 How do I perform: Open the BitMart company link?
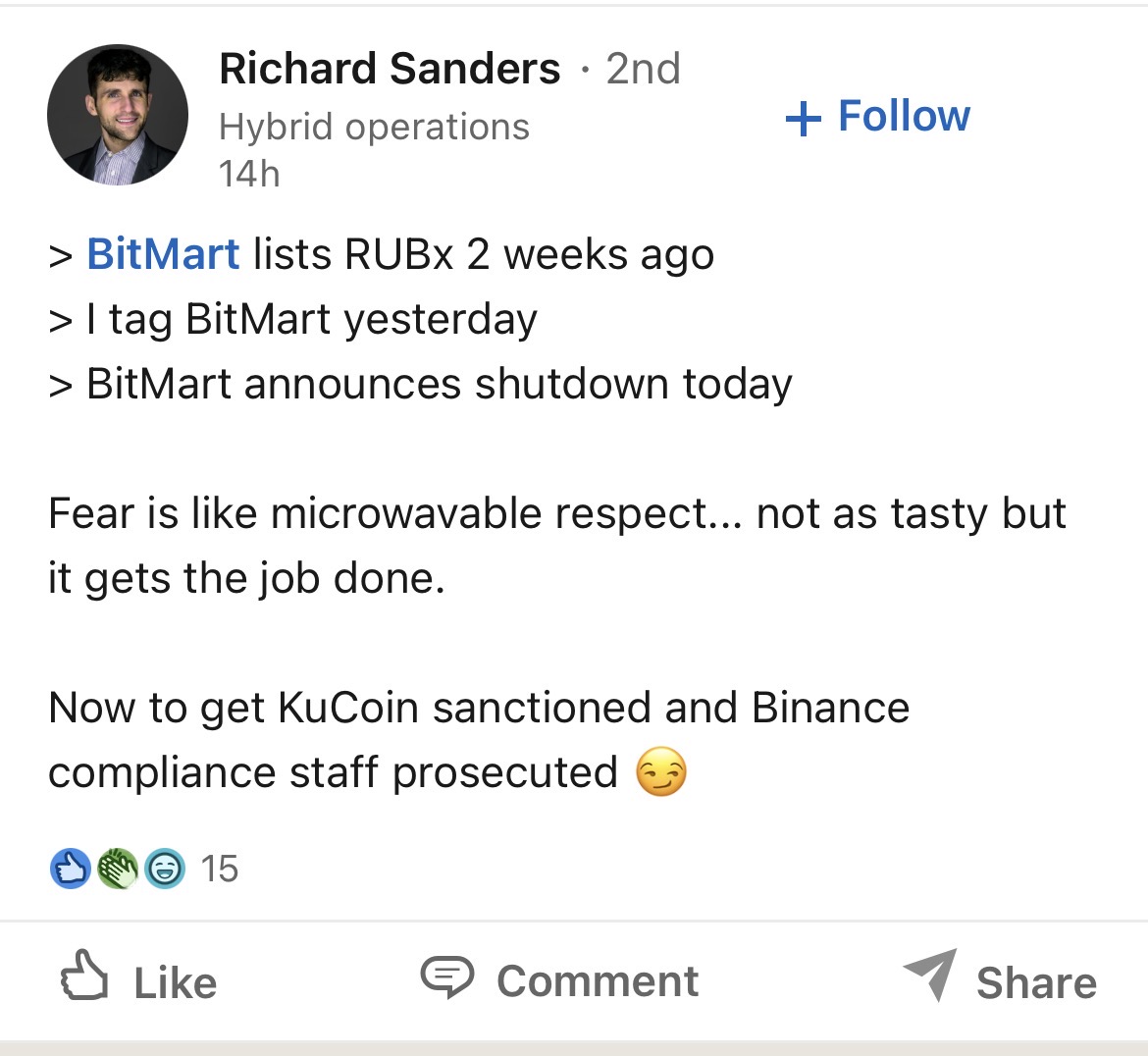pos(163,254)
